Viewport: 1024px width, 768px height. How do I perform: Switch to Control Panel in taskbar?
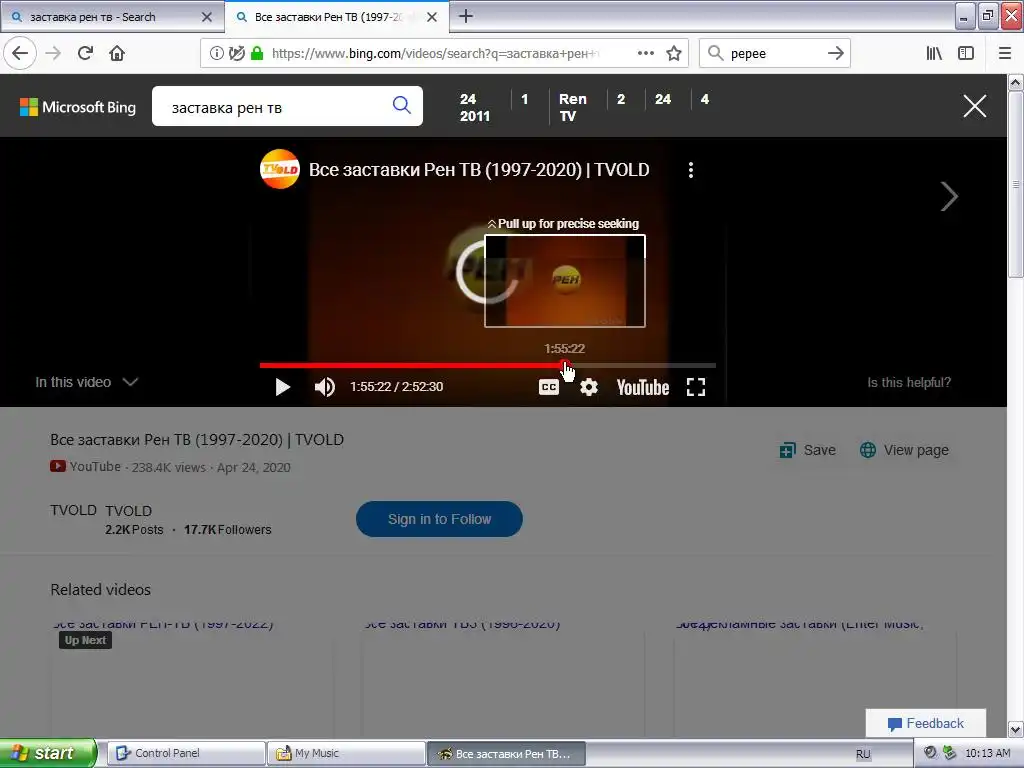pos(185,753)
